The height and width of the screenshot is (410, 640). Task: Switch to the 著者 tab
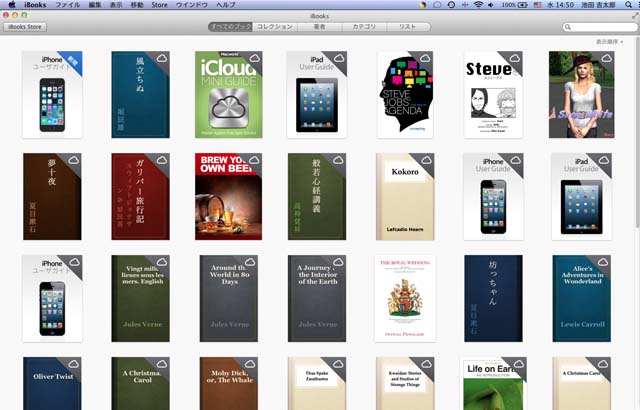pos(319,27)
